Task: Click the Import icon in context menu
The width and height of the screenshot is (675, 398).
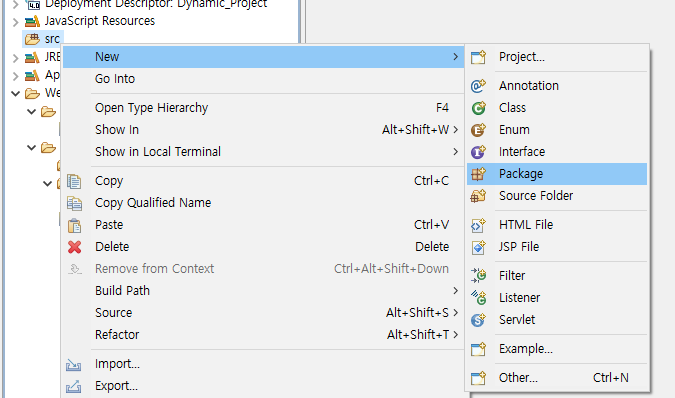Action: (74, 364)
